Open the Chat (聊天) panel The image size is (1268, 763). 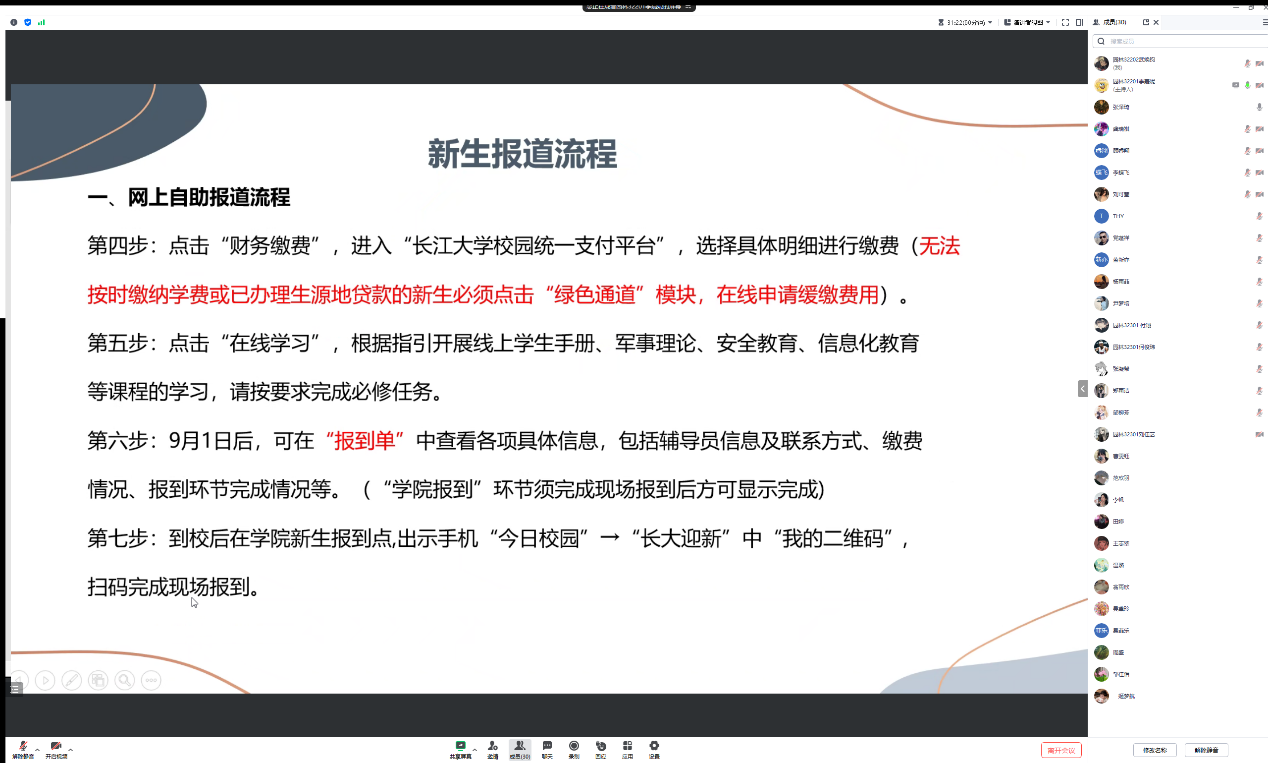(547, 749)
